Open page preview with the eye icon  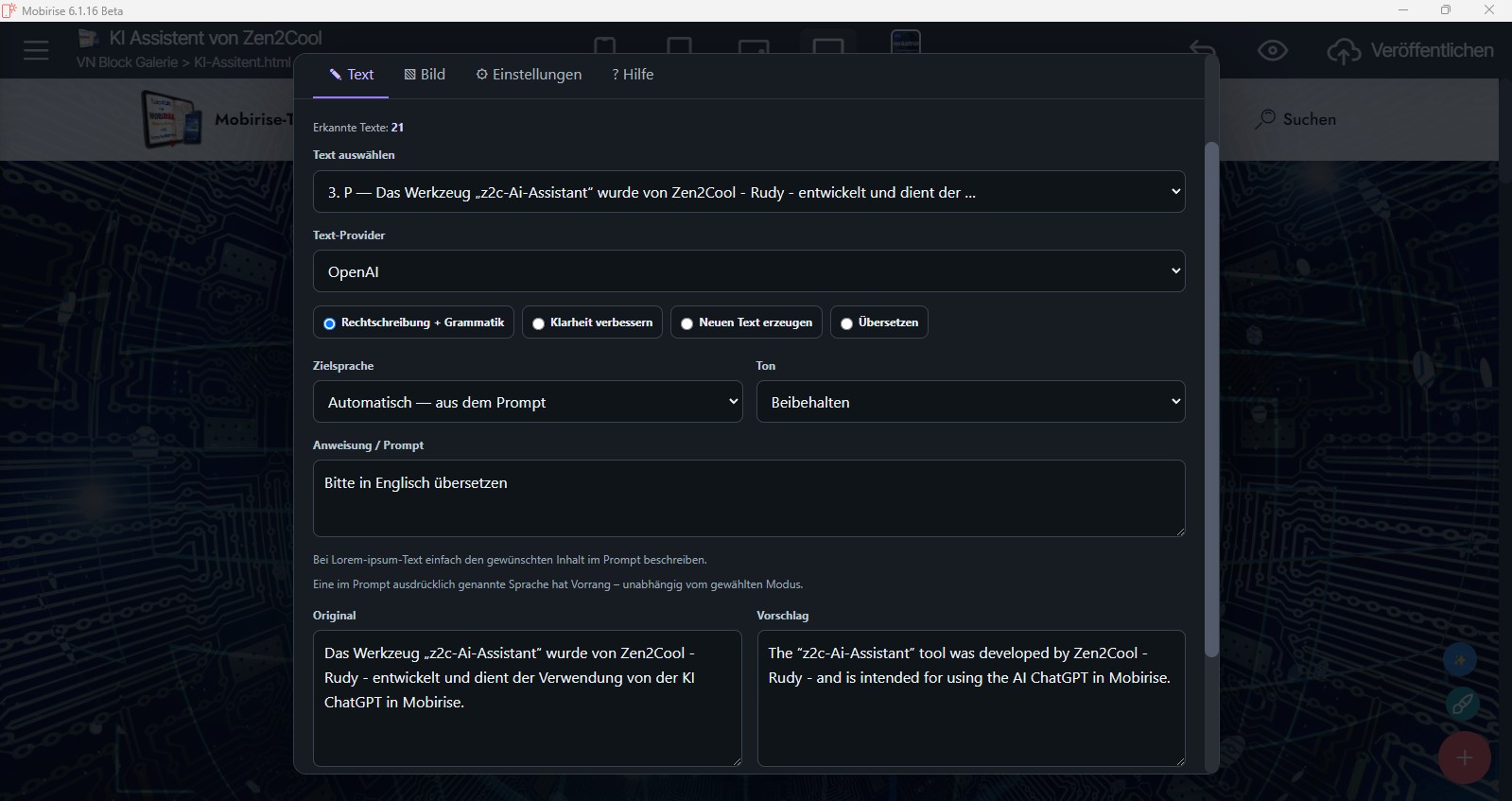point(1273,51)
